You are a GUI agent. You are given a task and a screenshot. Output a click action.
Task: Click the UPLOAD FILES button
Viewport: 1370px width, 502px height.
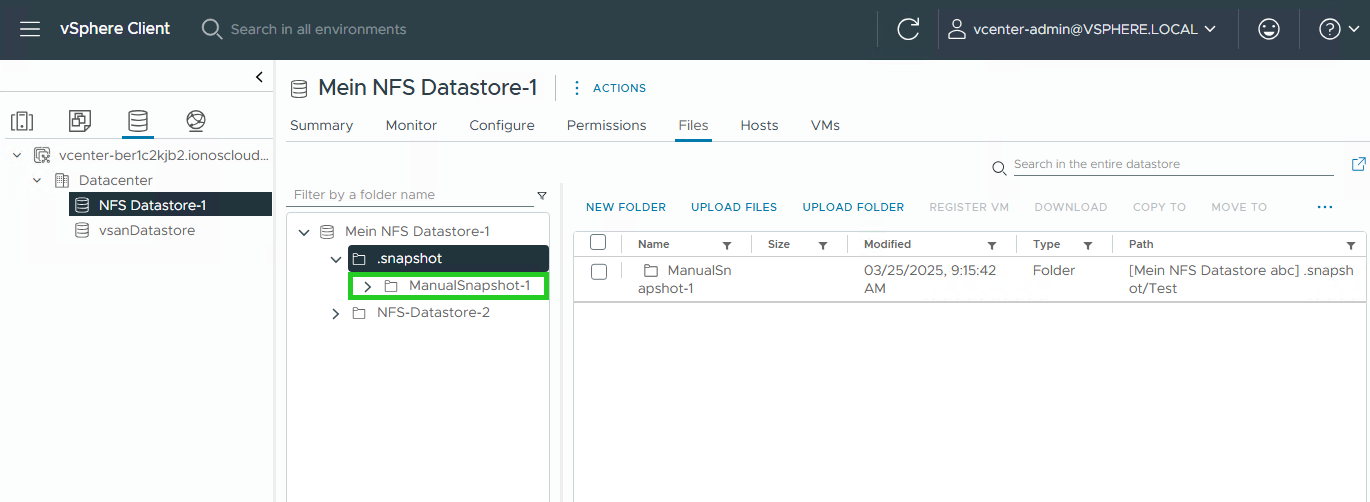pos(733,207)
